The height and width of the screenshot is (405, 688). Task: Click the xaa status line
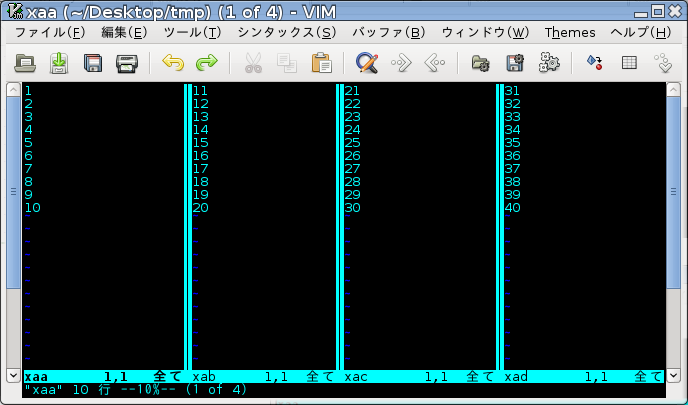click(x=103, y=376)
